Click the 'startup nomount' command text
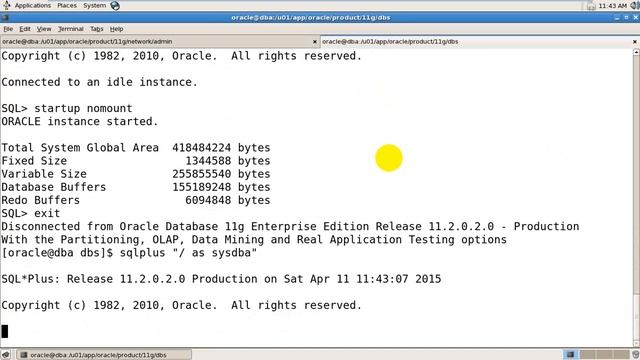The width and height of the screenshot is (640, 360). pos(83,109)
